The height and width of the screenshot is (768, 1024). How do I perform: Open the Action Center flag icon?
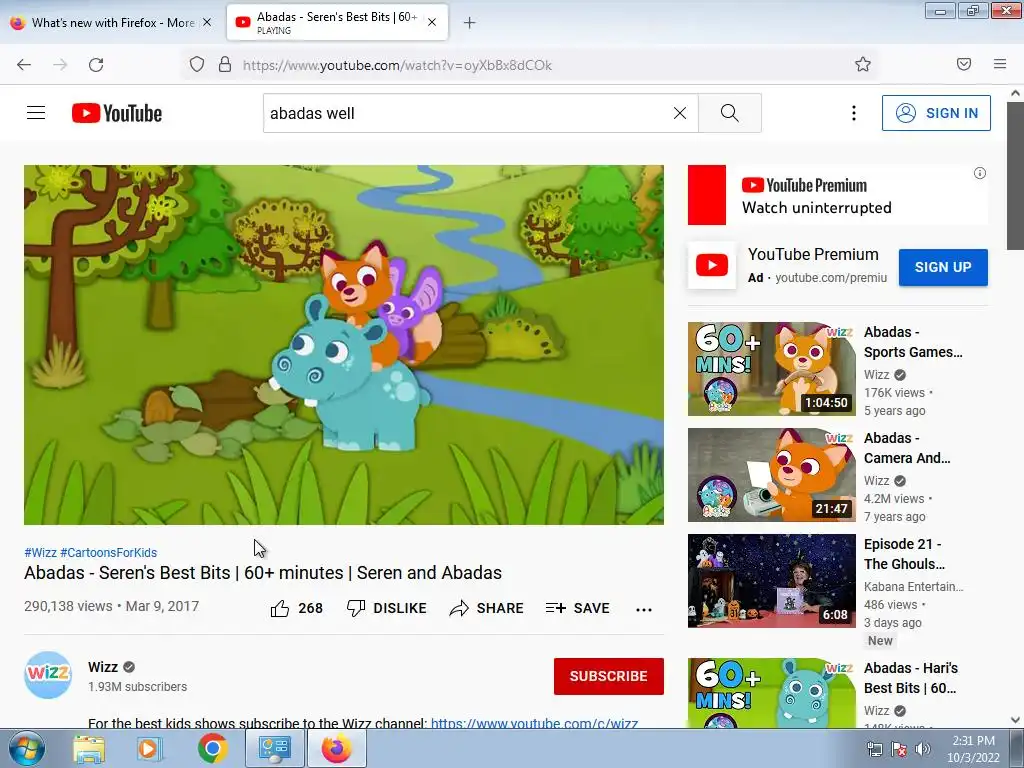(x=899, y=749)
